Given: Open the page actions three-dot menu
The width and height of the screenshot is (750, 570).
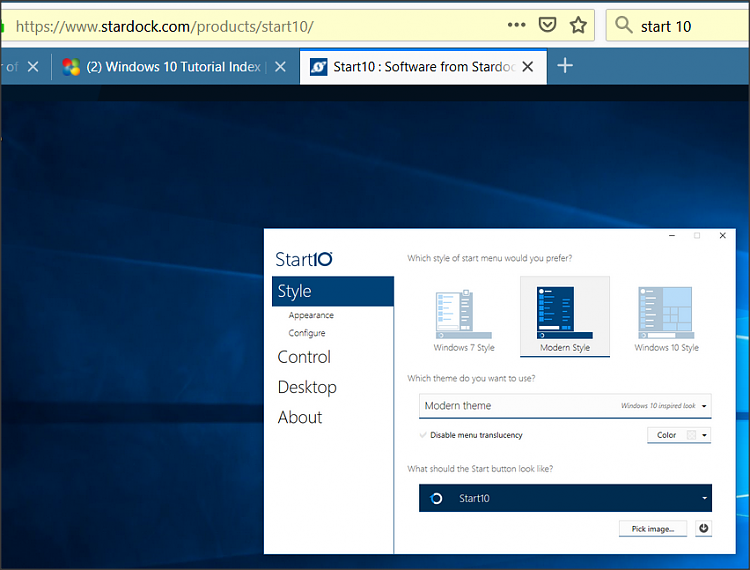Looking at the screenshot, I should (x=517, y=25).
